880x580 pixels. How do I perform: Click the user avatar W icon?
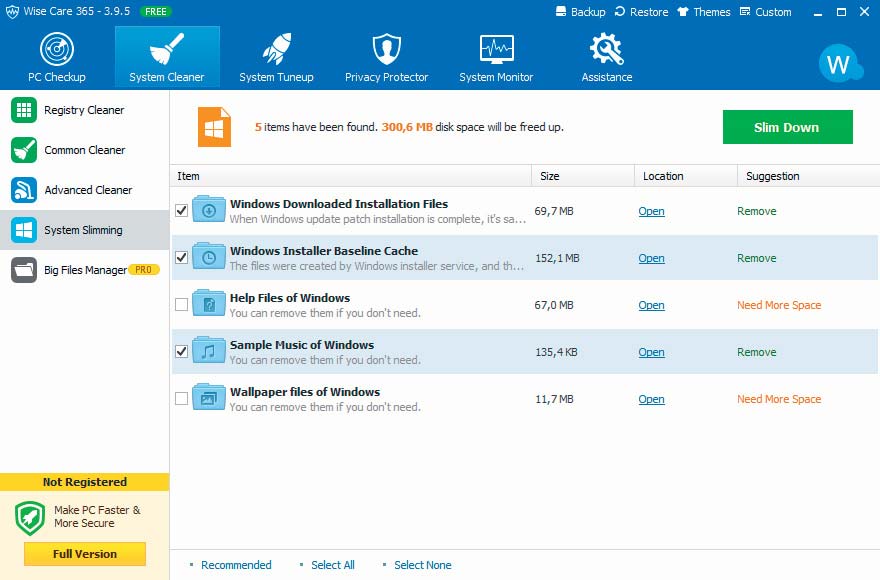[840, 63]
